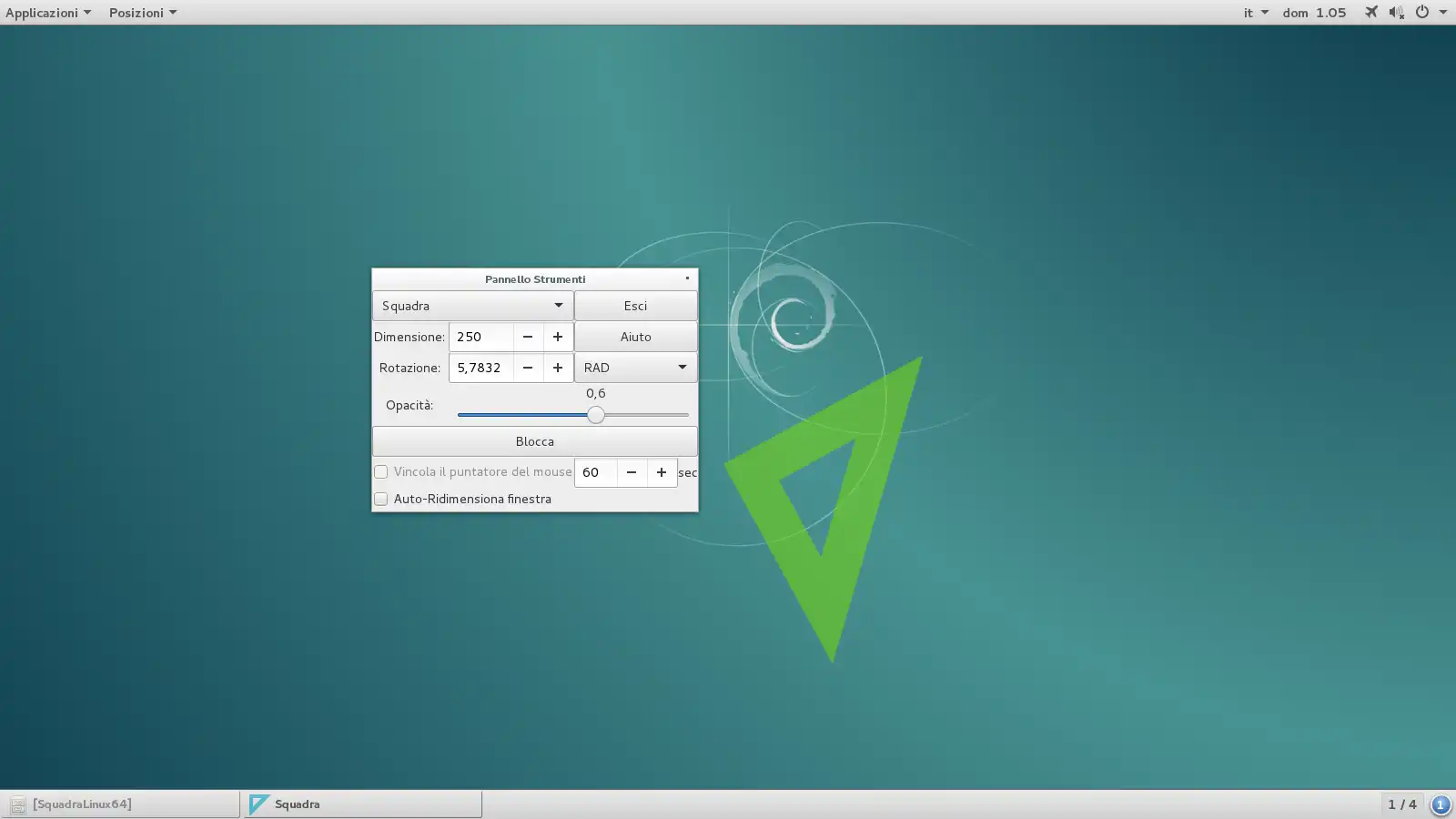Increase Dimensione with the plus button
Image resolution: width=1456 pixels, height=819 pixels.
pos(558,337)
